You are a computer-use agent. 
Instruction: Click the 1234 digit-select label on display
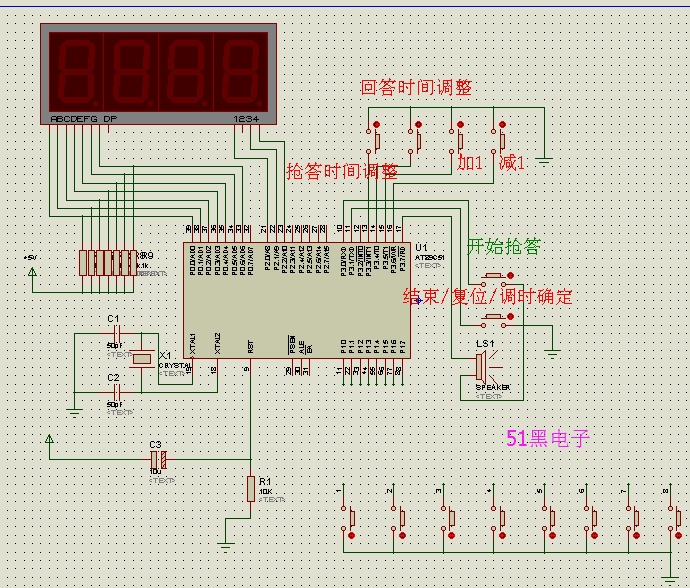[x=246, y=119]
